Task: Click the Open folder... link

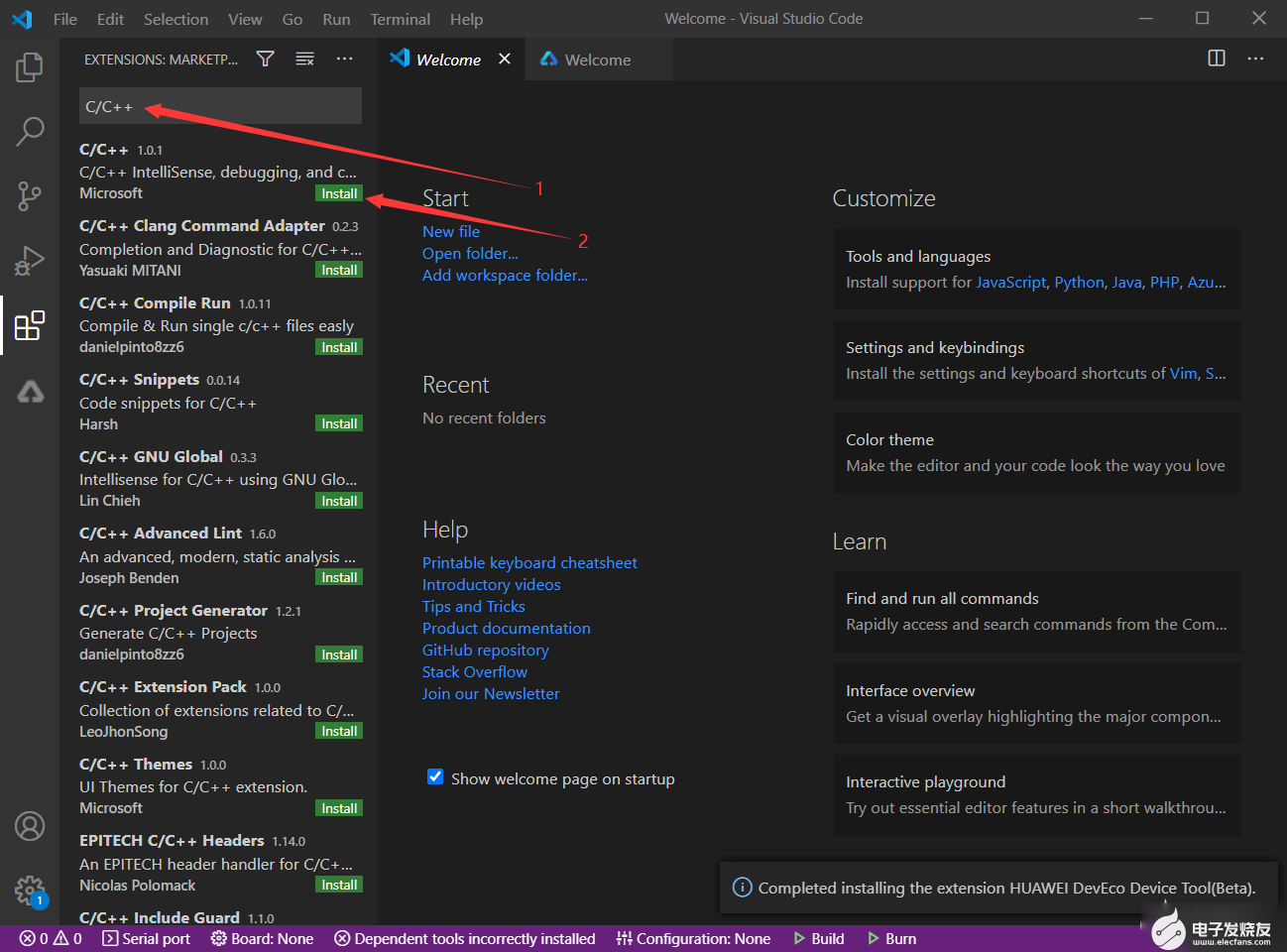Action: [470, 253]
